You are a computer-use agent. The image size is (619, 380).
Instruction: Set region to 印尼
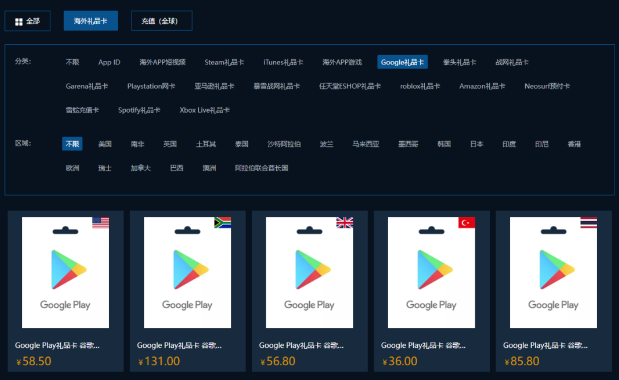[x=542, y=144]
